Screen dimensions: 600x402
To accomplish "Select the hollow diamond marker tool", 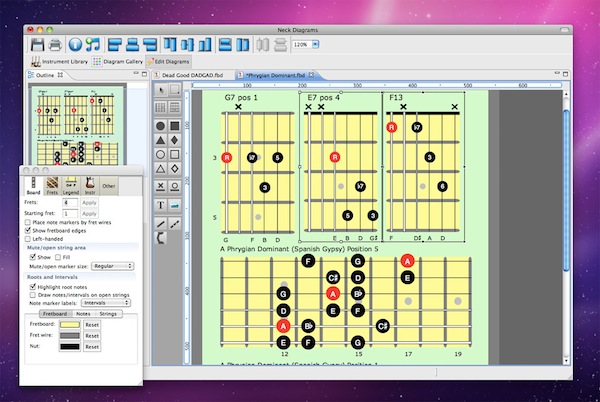I will click(x=175, y=169).
